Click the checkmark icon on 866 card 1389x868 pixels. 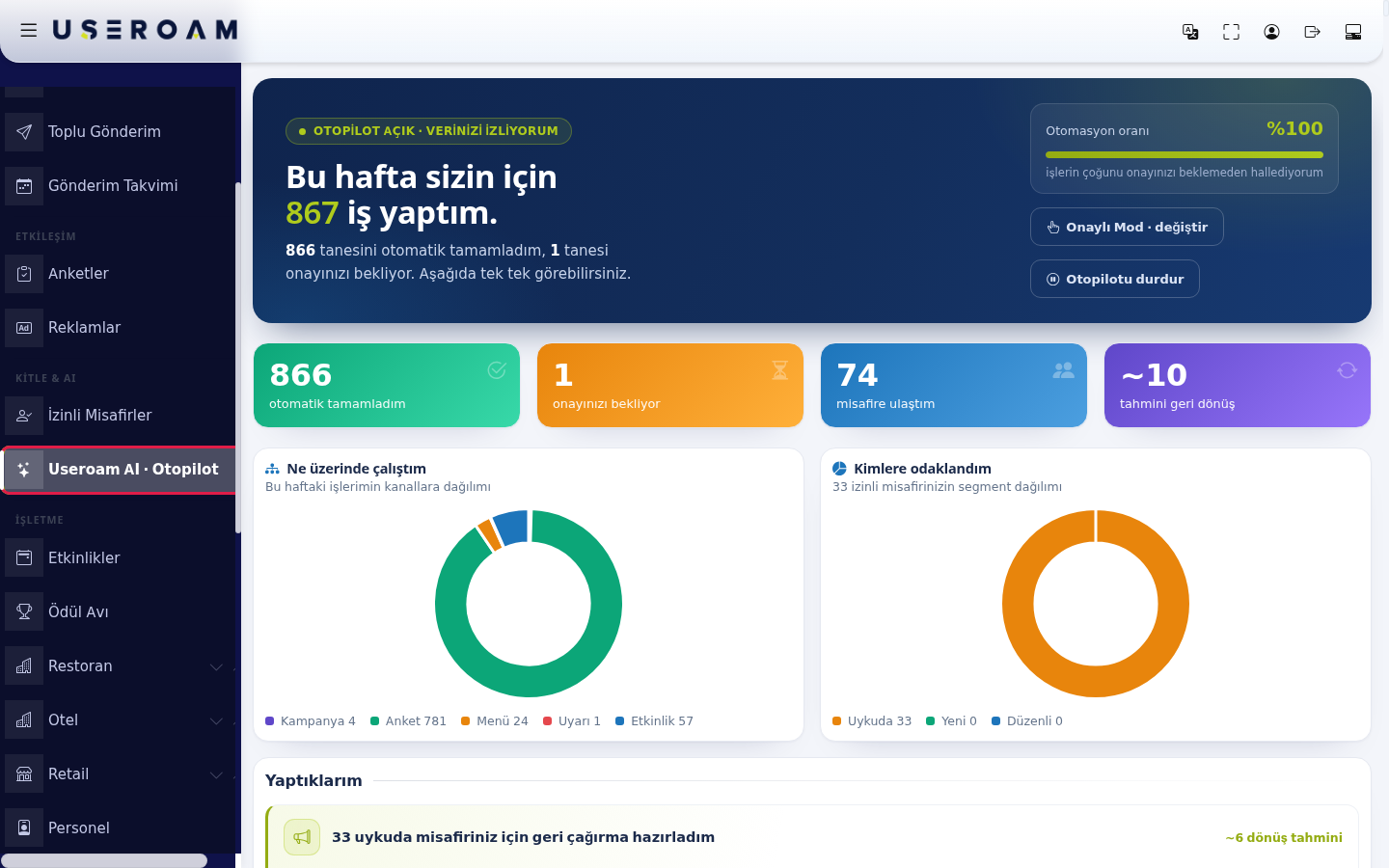pyautogui.click(x=497, y=370)
